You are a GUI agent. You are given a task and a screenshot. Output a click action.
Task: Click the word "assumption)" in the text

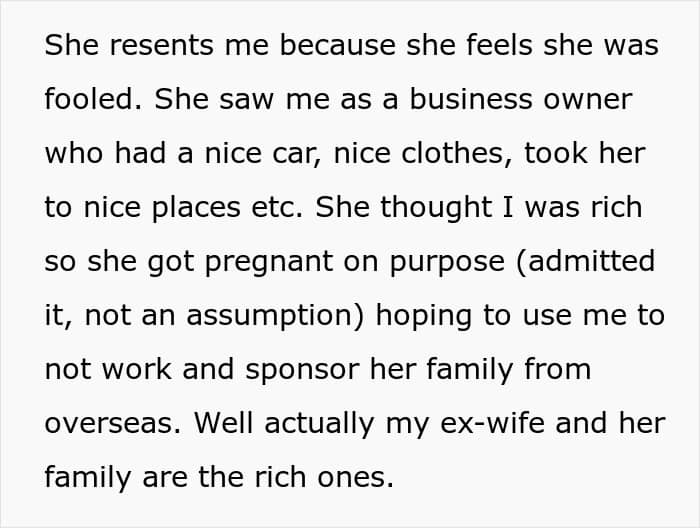point(275,316)
